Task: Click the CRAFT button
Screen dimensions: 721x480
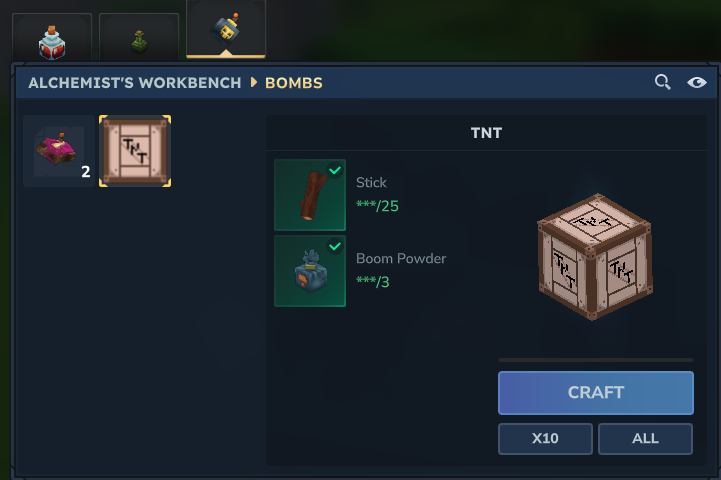Action: [x=596, y=393]
